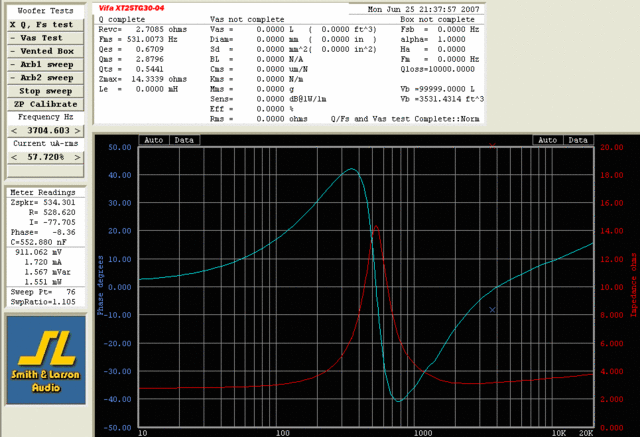Viewport: 640px width, 437px height.
Task: Click the Woofer Tests heading
Action: [x=45, y=11]
